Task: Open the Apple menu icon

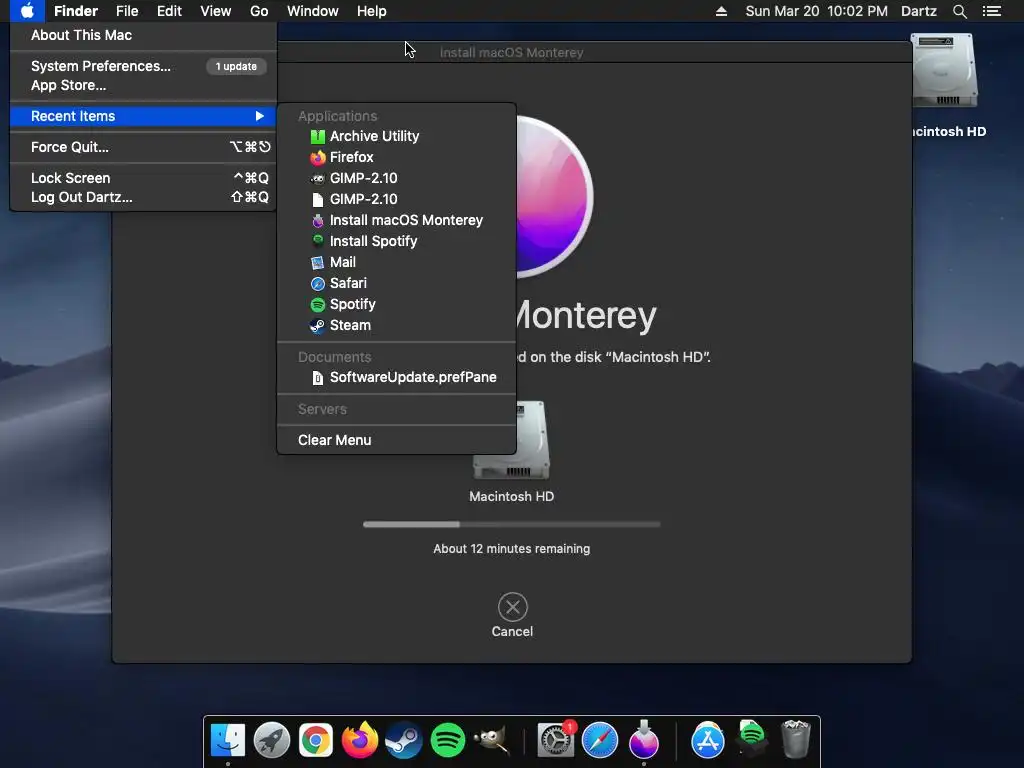Action: pos(27,11)
